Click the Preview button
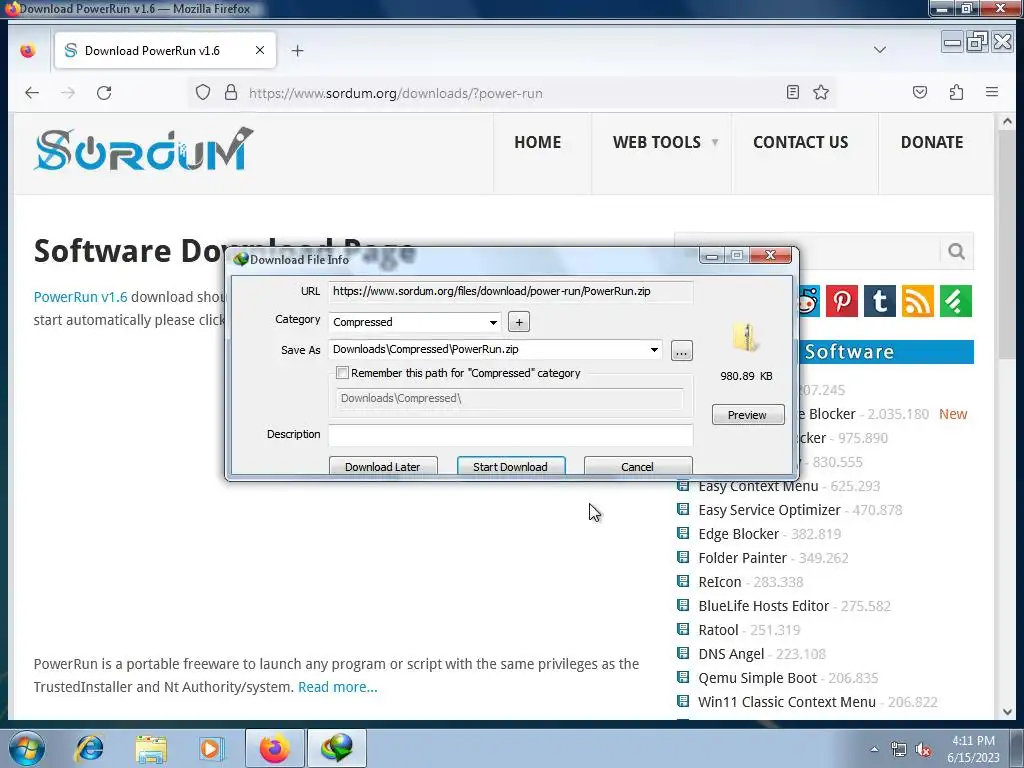Screen dimensions: 1024x768 (x=748, y=415)
